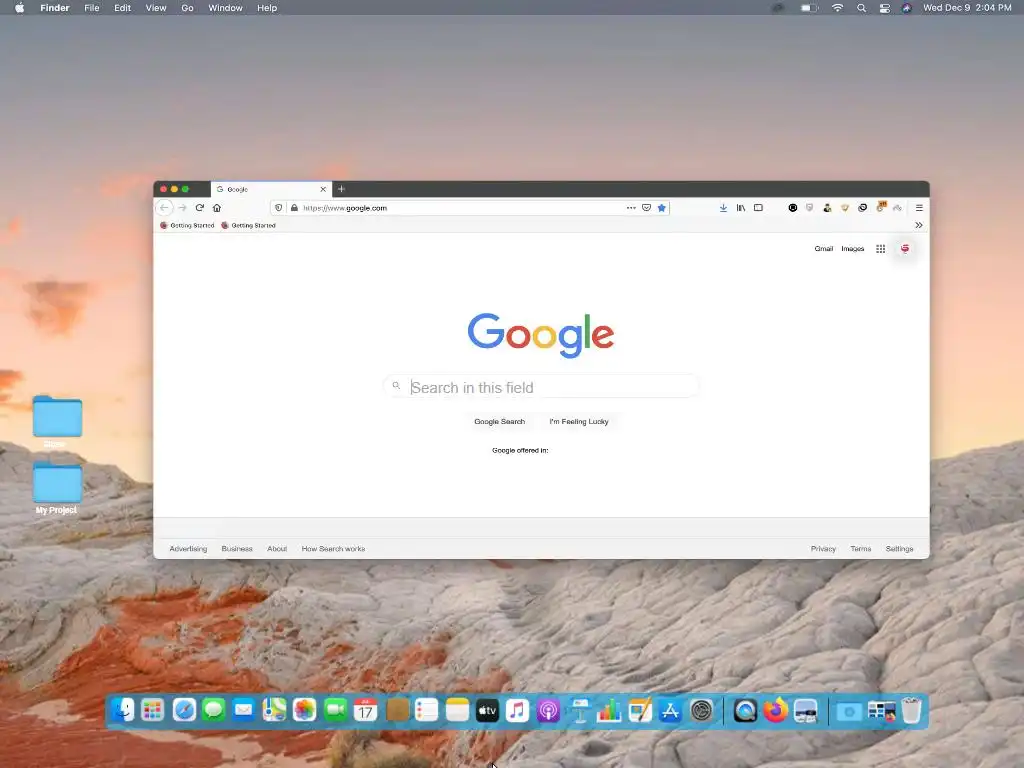Screen dimensions: 1024x768
Task: Open the Business footer link
Action: click(x=236, y=549)
